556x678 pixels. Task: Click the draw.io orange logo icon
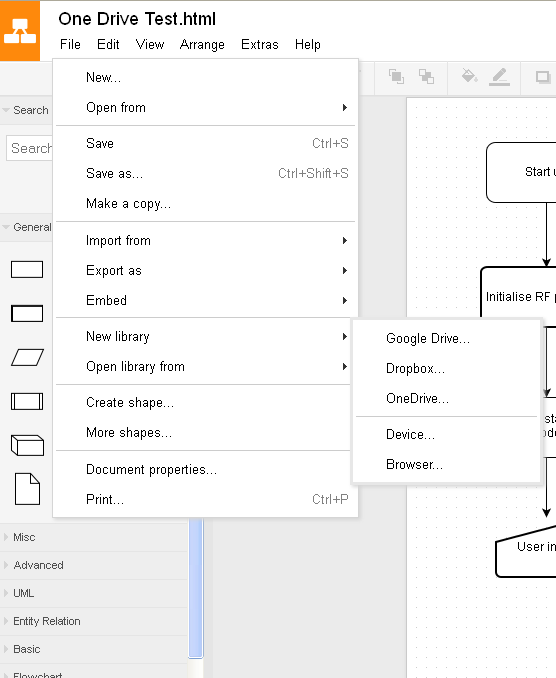coord(20,30)
